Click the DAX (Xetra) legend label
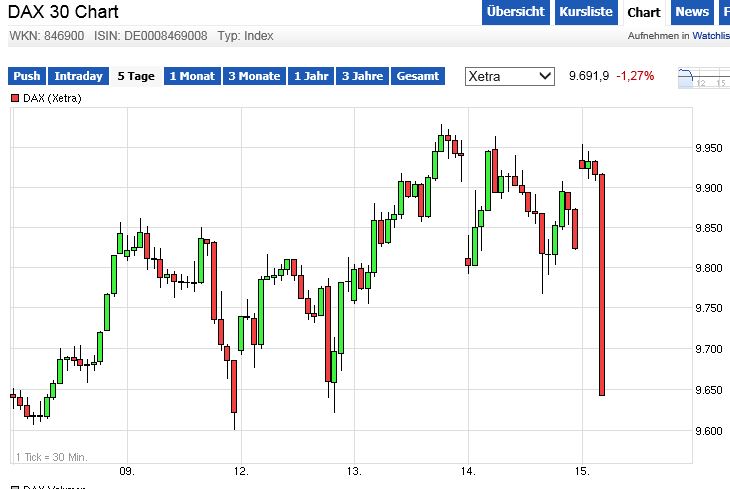The height and width of the screenshot is (489, 730). (52, 98)
